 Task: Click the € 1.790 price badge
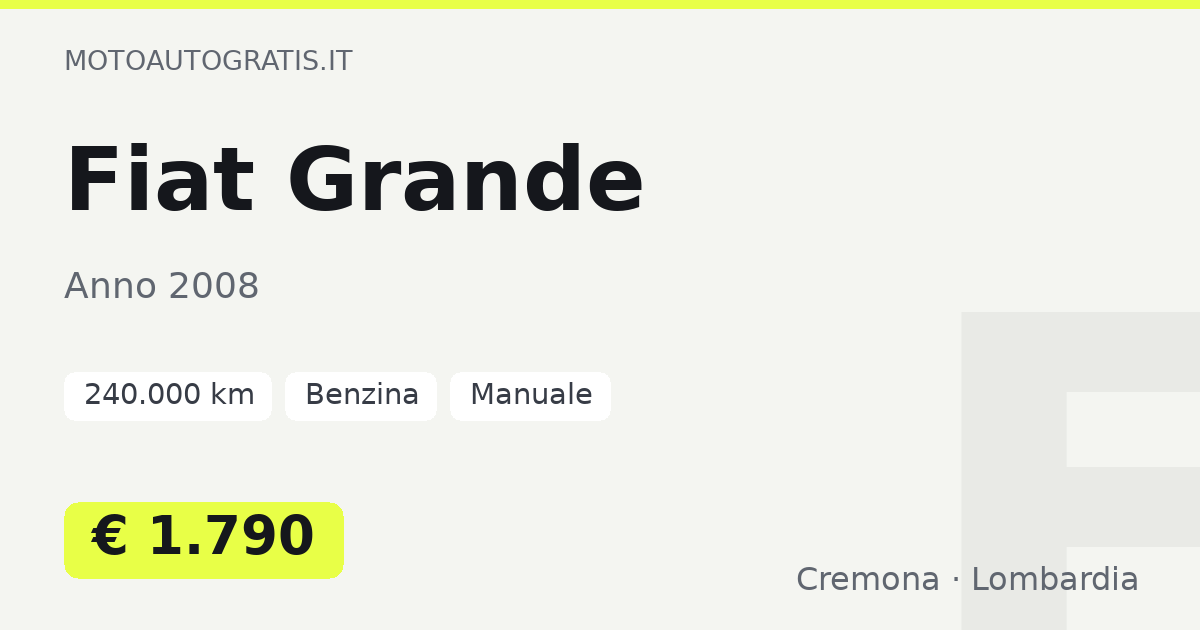(204, 540)
